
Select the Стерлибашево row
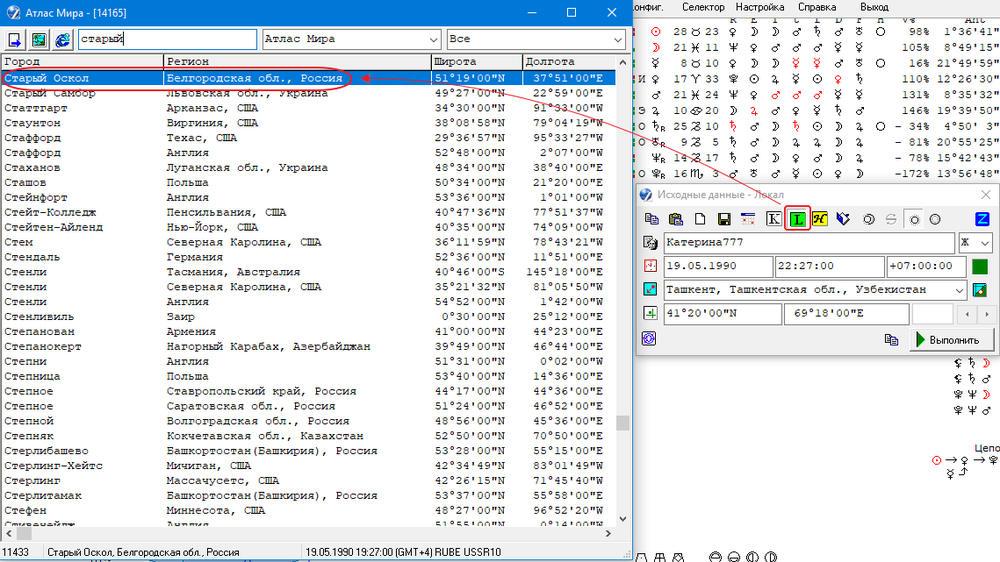(308, 451)
